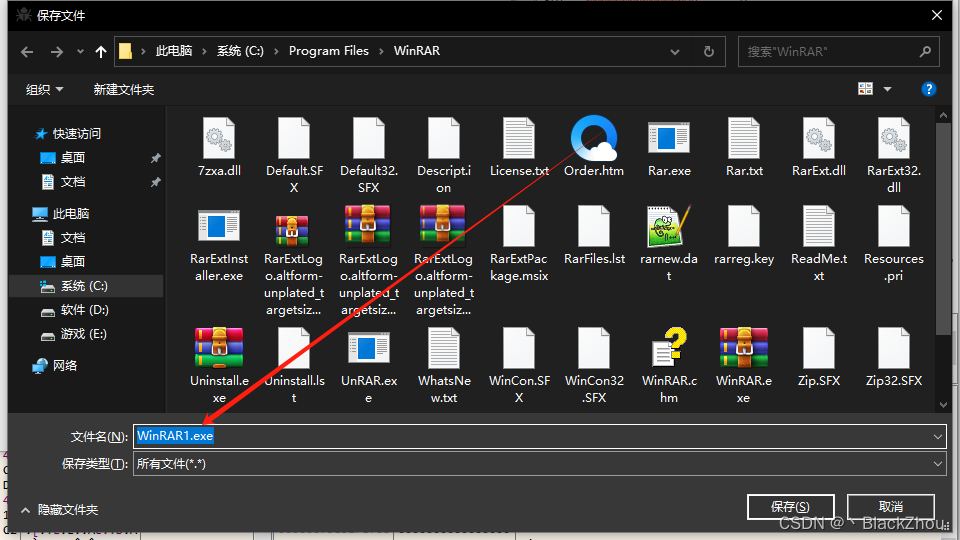Select the RarExt32.dll file
The width and height of the screenshot is (960, 540).
click(x=894, y=156)
